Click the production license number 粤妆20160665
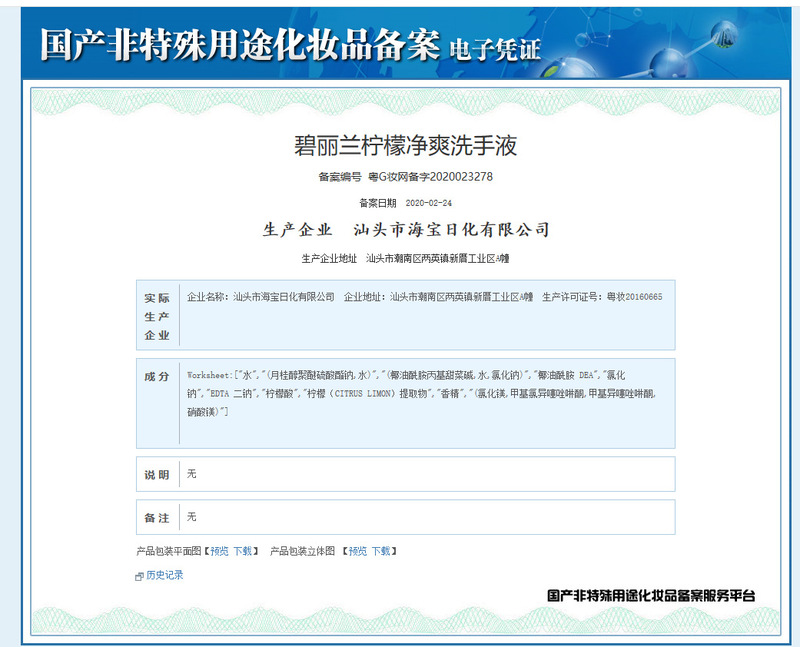Screen dimensions: 800x647 (635, 297)
